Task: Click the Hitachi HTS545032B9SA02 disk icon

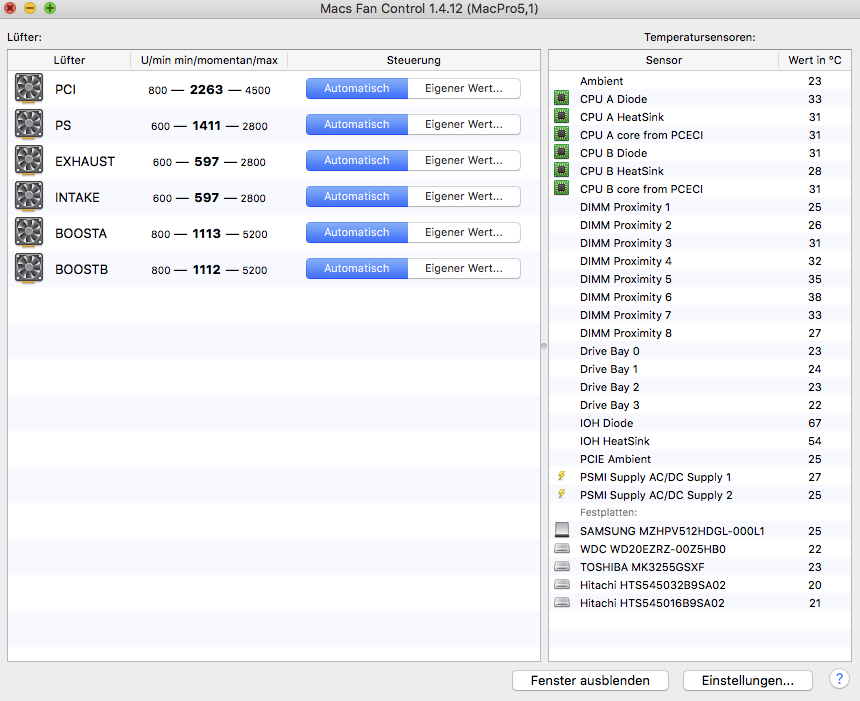Action: click(x=562, y=584)
